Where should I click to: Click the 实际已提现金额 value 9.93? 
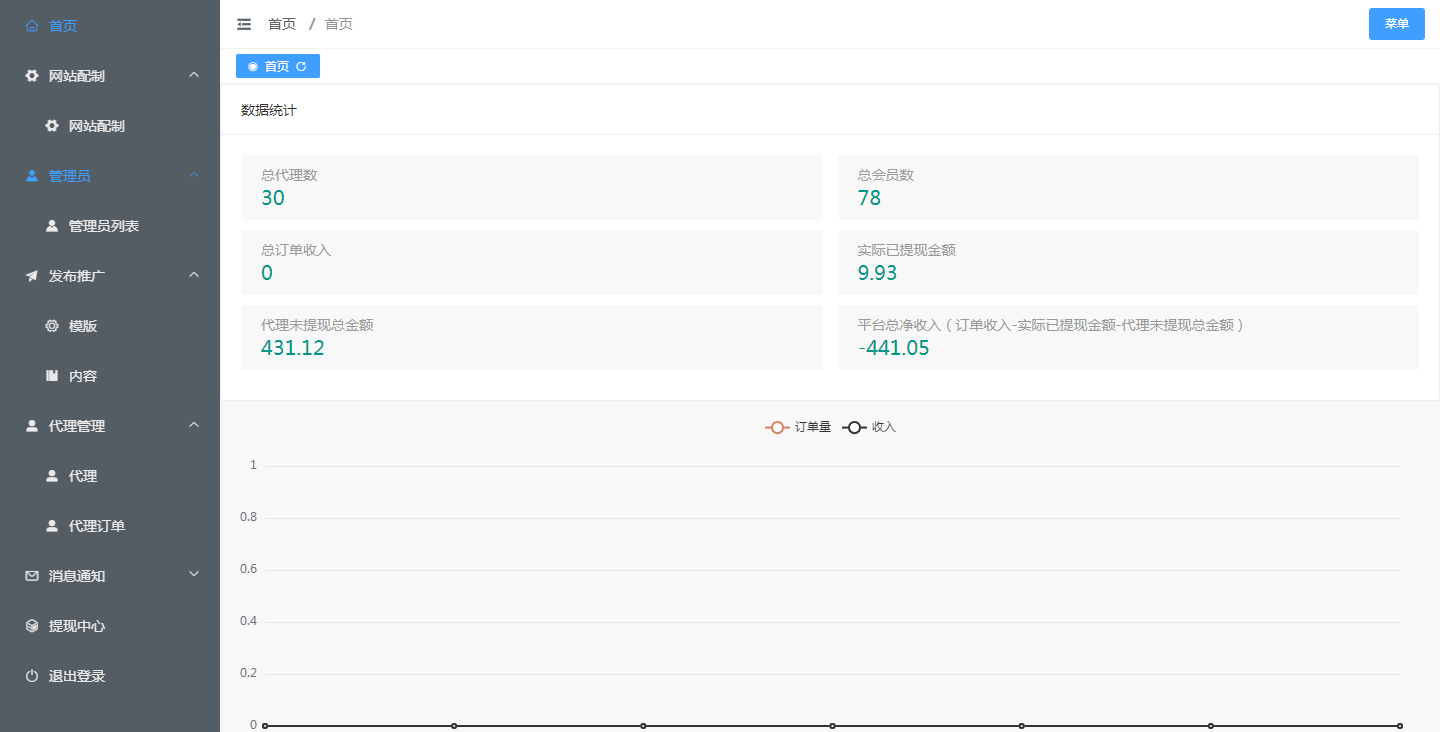878,273
